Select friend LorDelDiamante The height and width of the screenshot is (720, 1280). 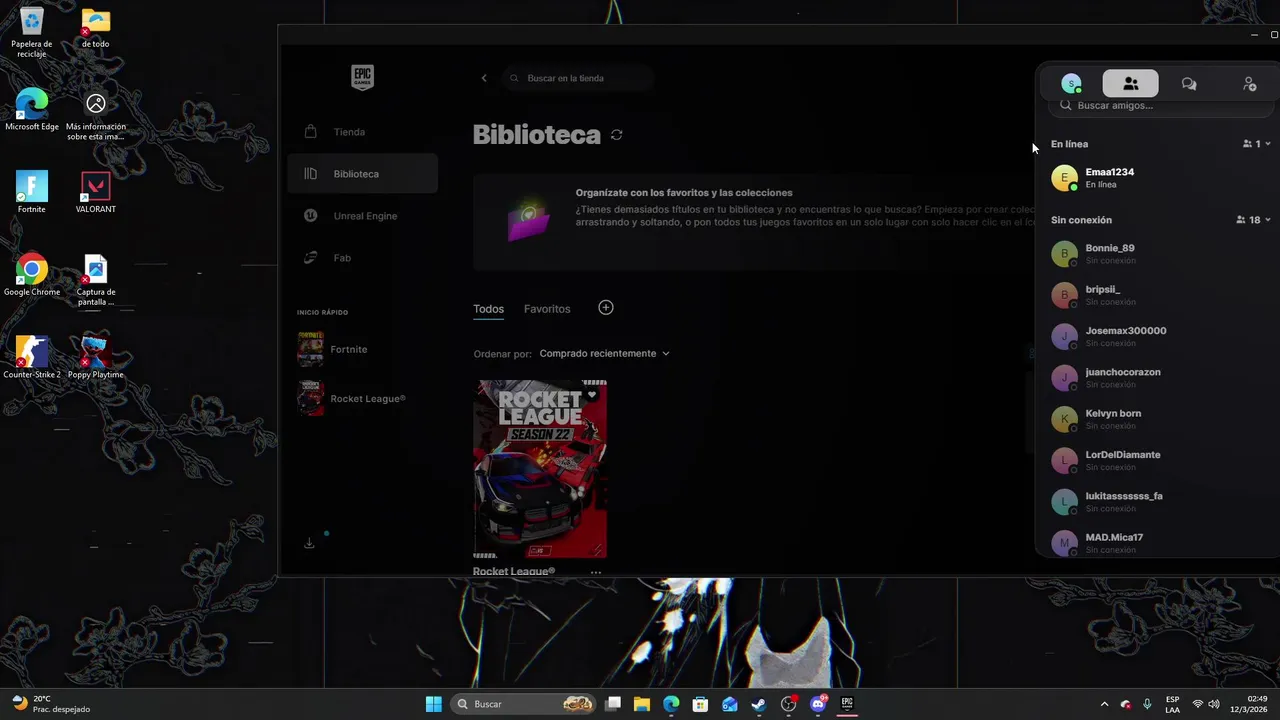1159,460
